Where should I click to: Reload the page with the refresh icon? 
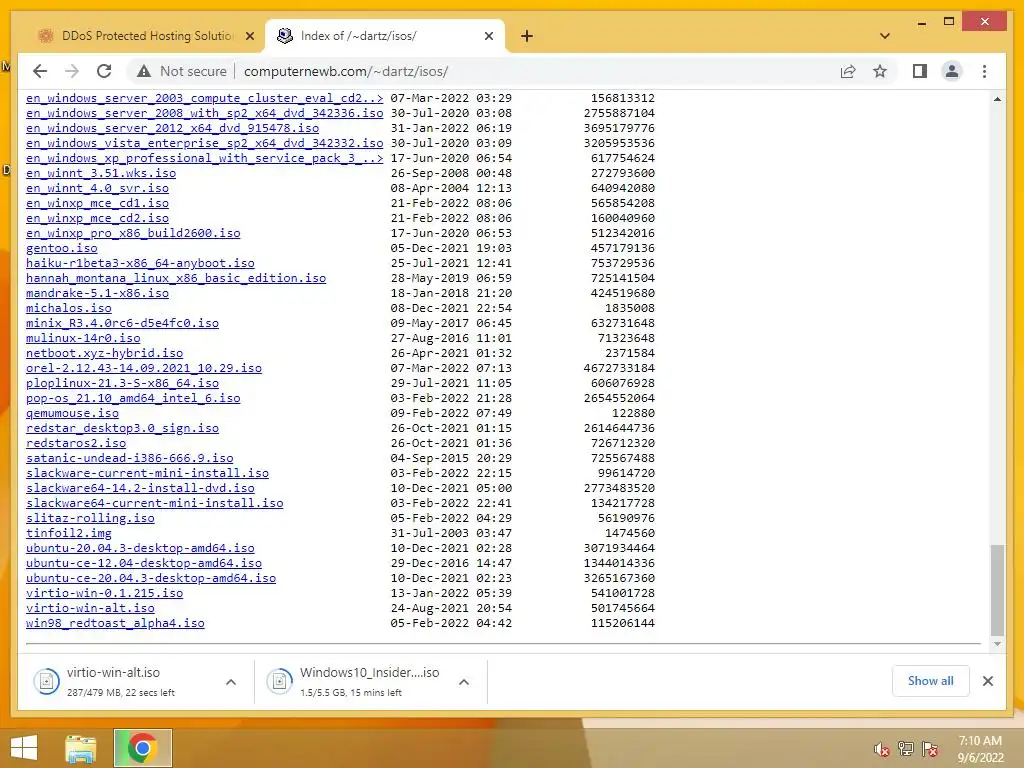[104, 71]
